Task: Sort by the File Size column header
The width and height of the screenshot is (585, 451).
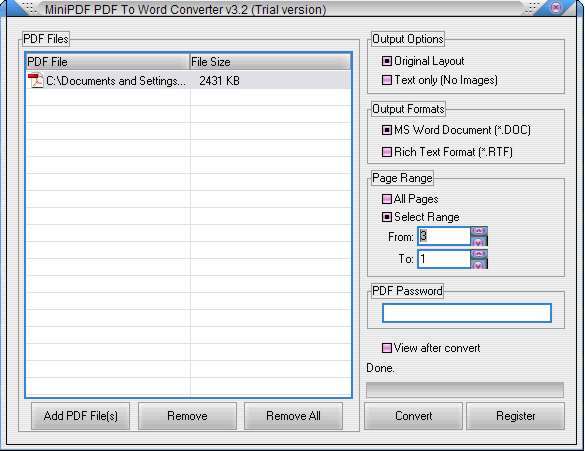Action: click(270, 62)
